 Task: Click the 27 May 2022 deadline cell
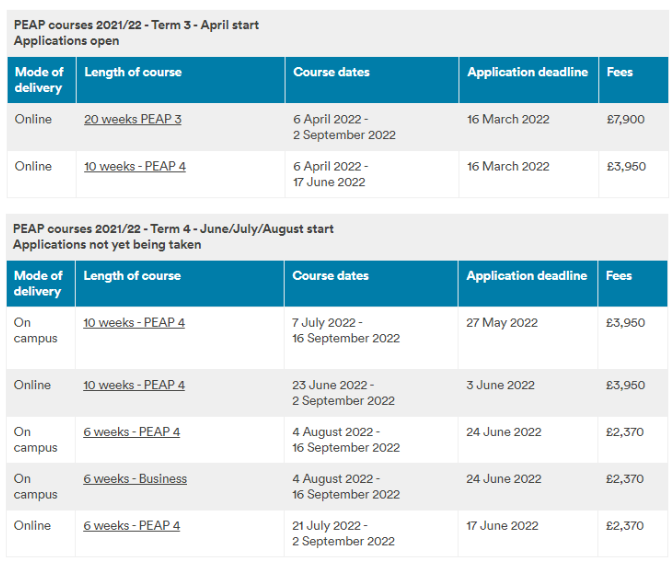coord(502,322)
